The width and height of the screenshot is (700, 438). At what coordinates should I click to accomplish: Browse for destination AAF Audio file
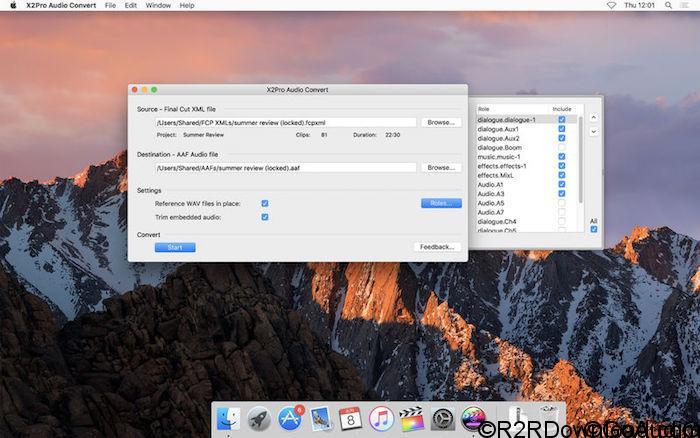441,168
